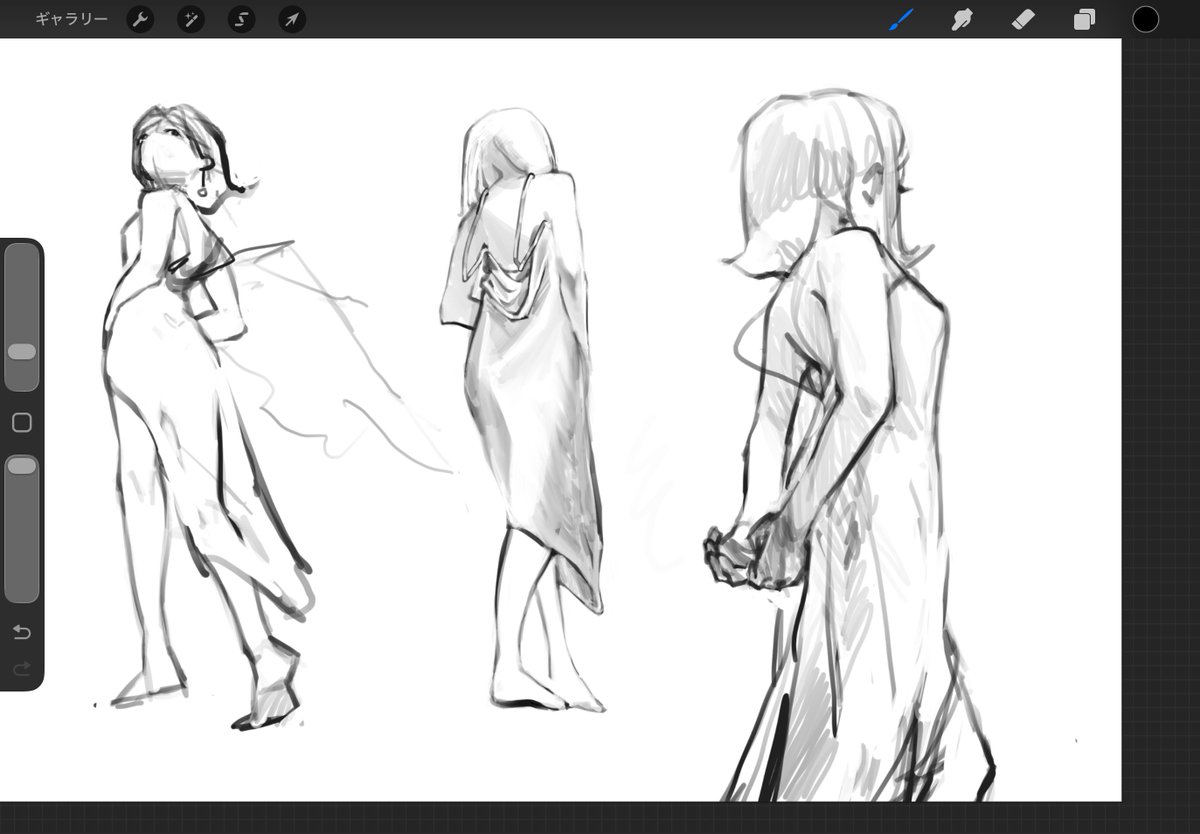Open the Adjustments magic wand menu
Viewport: 1200px width, 834px height.
tap(191, 19)
